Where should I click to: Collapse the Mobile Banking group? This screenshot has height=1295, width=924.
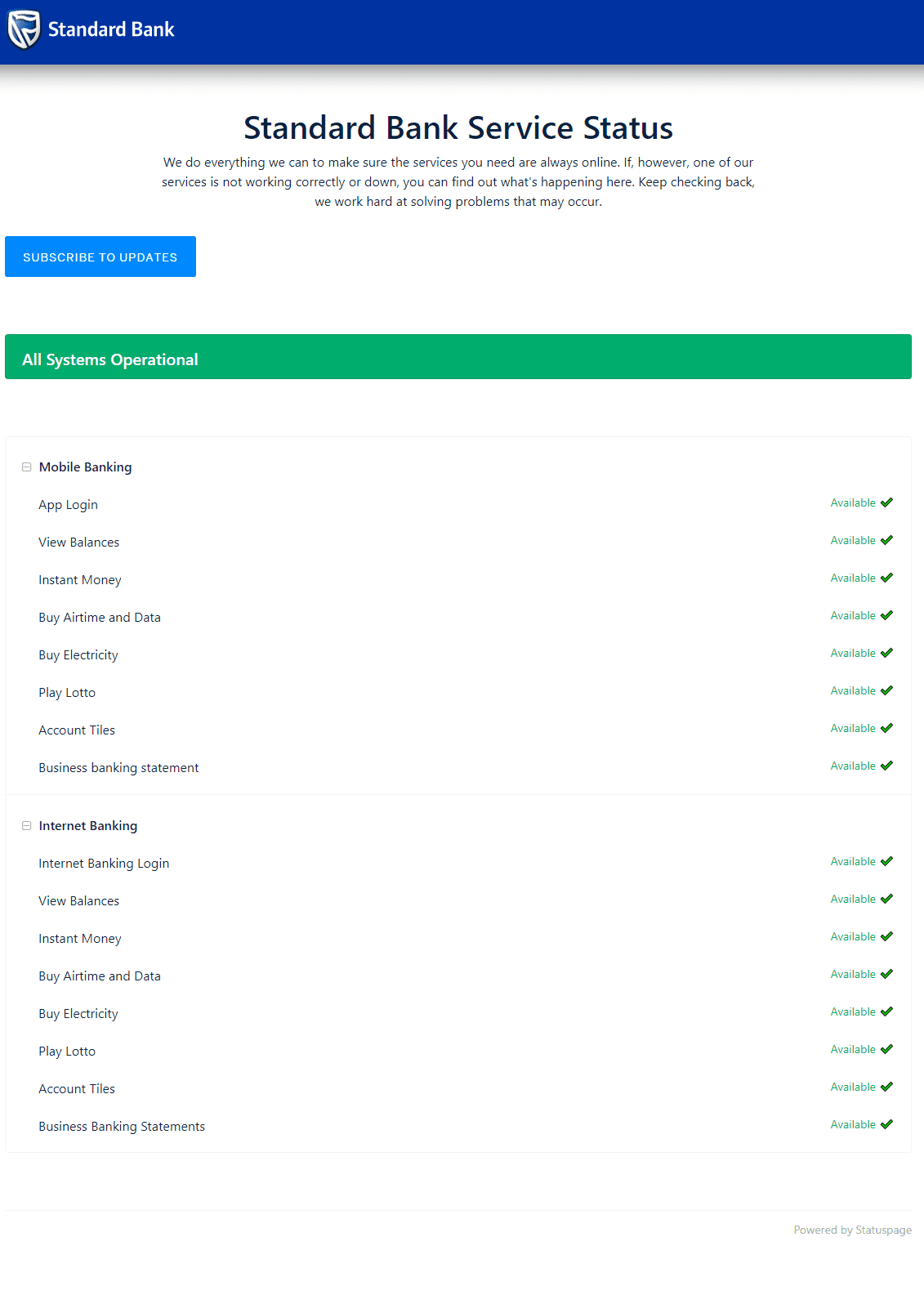[x=26, y=467]
